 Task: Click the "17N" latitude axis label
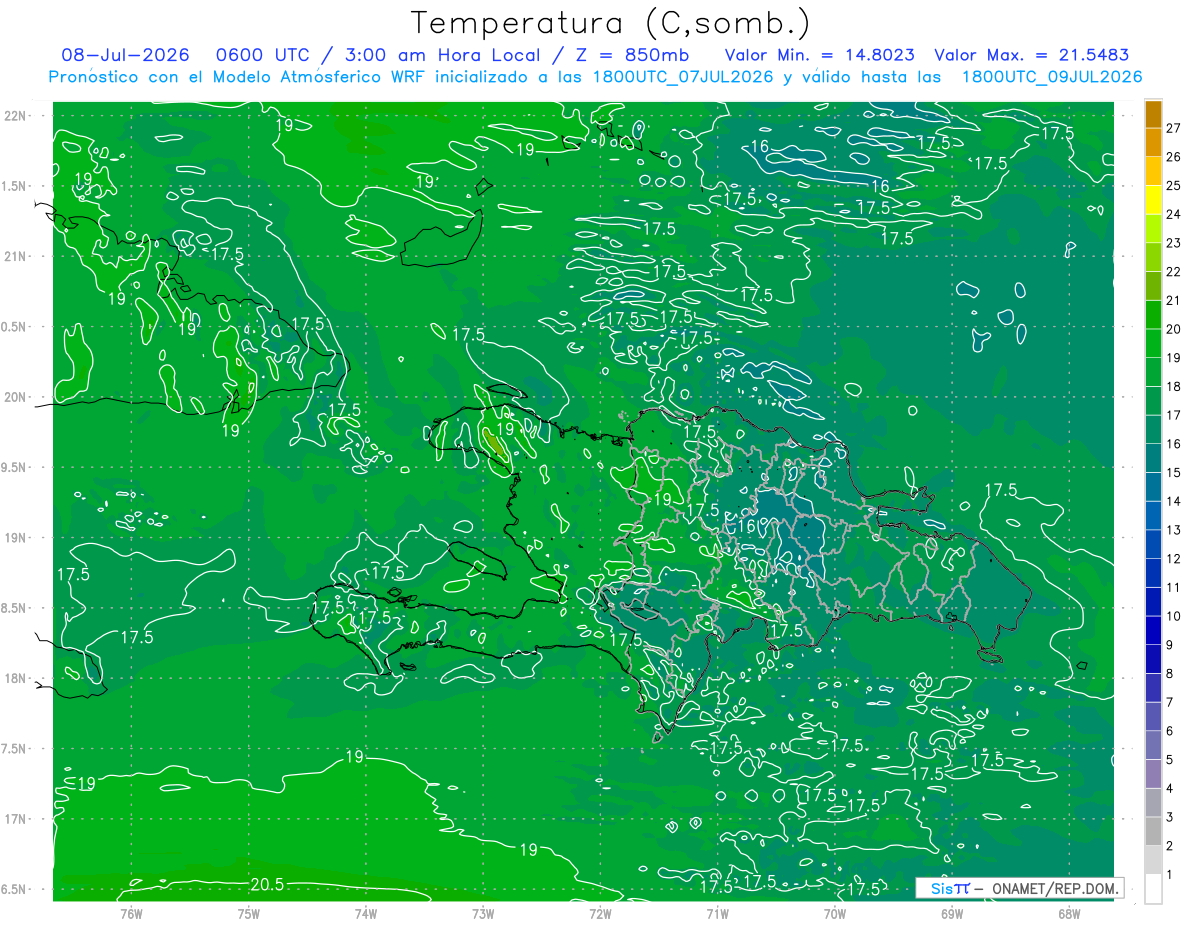(14, 819)
